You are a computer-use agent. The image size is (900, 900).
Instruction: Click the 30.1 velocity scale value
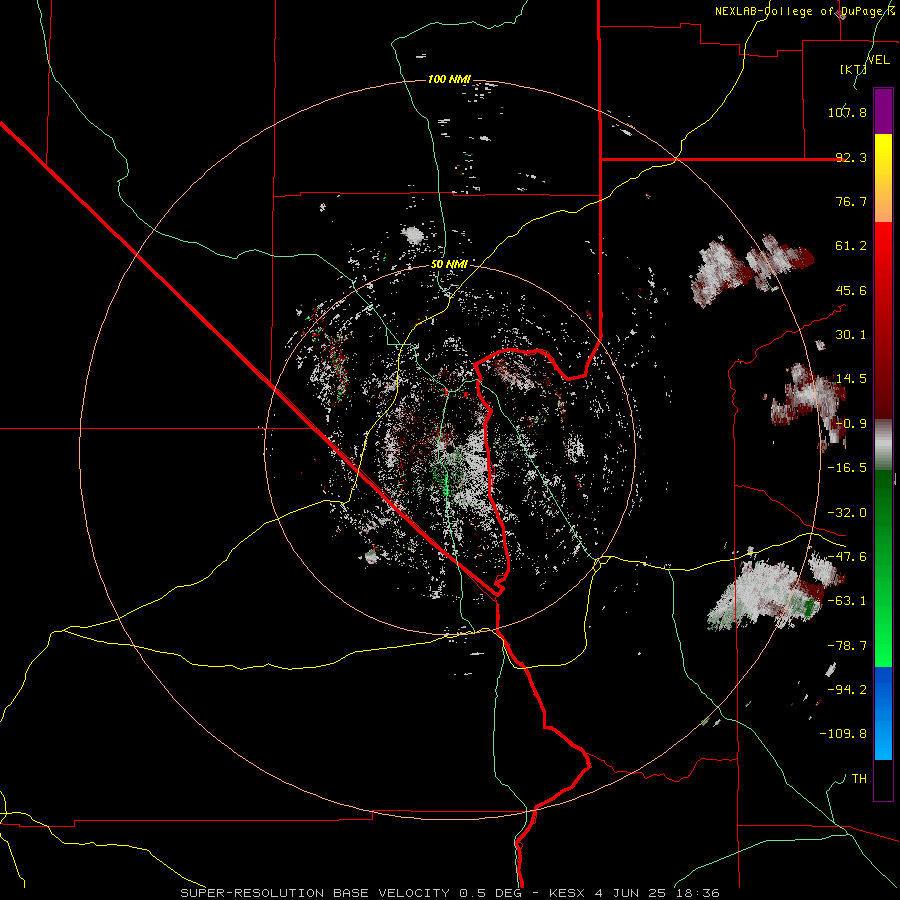(x=851, y=335)
